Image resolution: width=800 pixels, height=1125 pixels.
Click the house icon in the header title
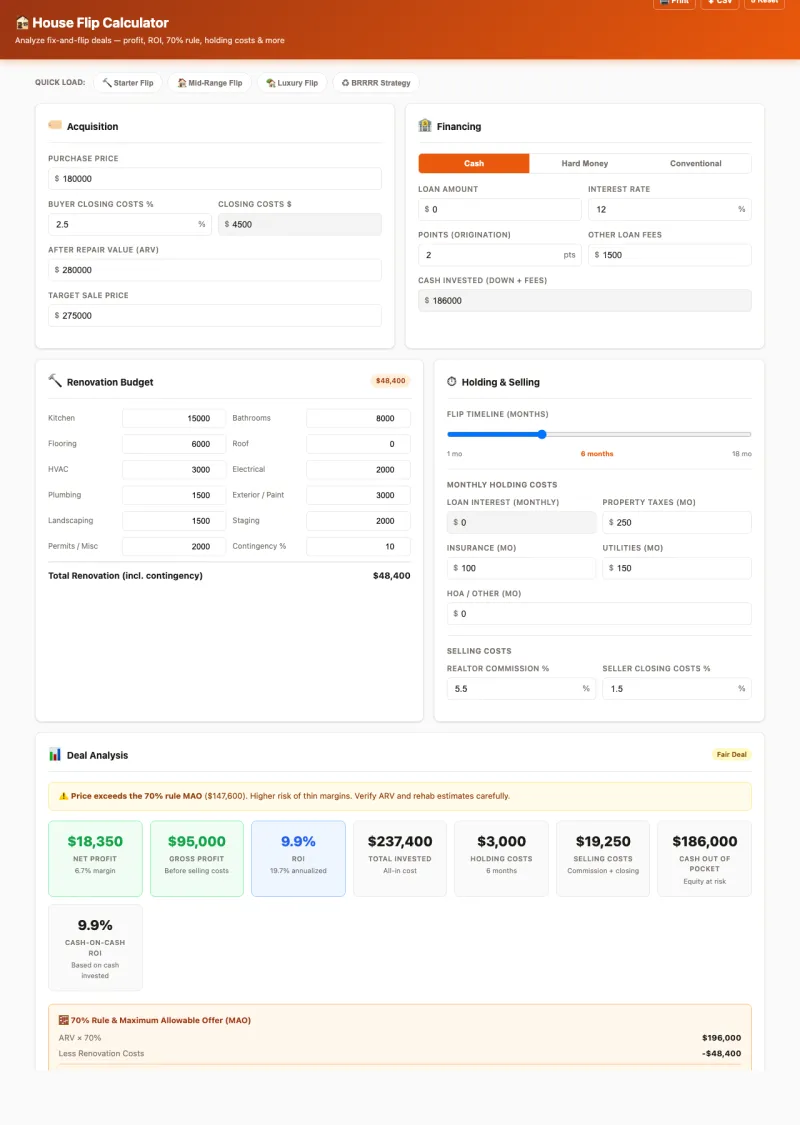[x=22, y=23]
